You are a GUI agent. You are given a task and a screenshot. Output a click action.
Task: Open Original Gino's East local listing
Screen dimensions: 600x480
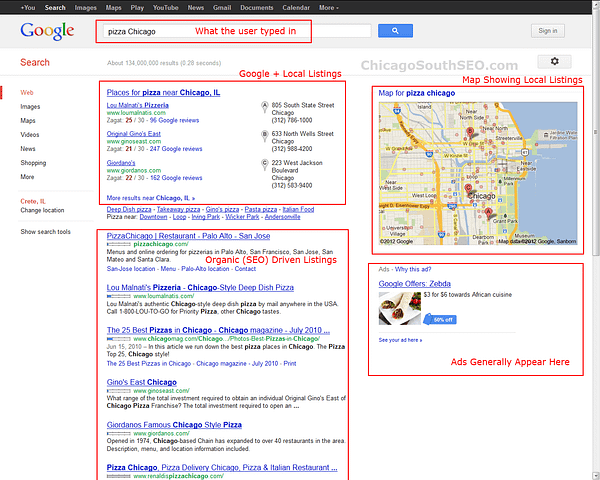click(134, 134)
